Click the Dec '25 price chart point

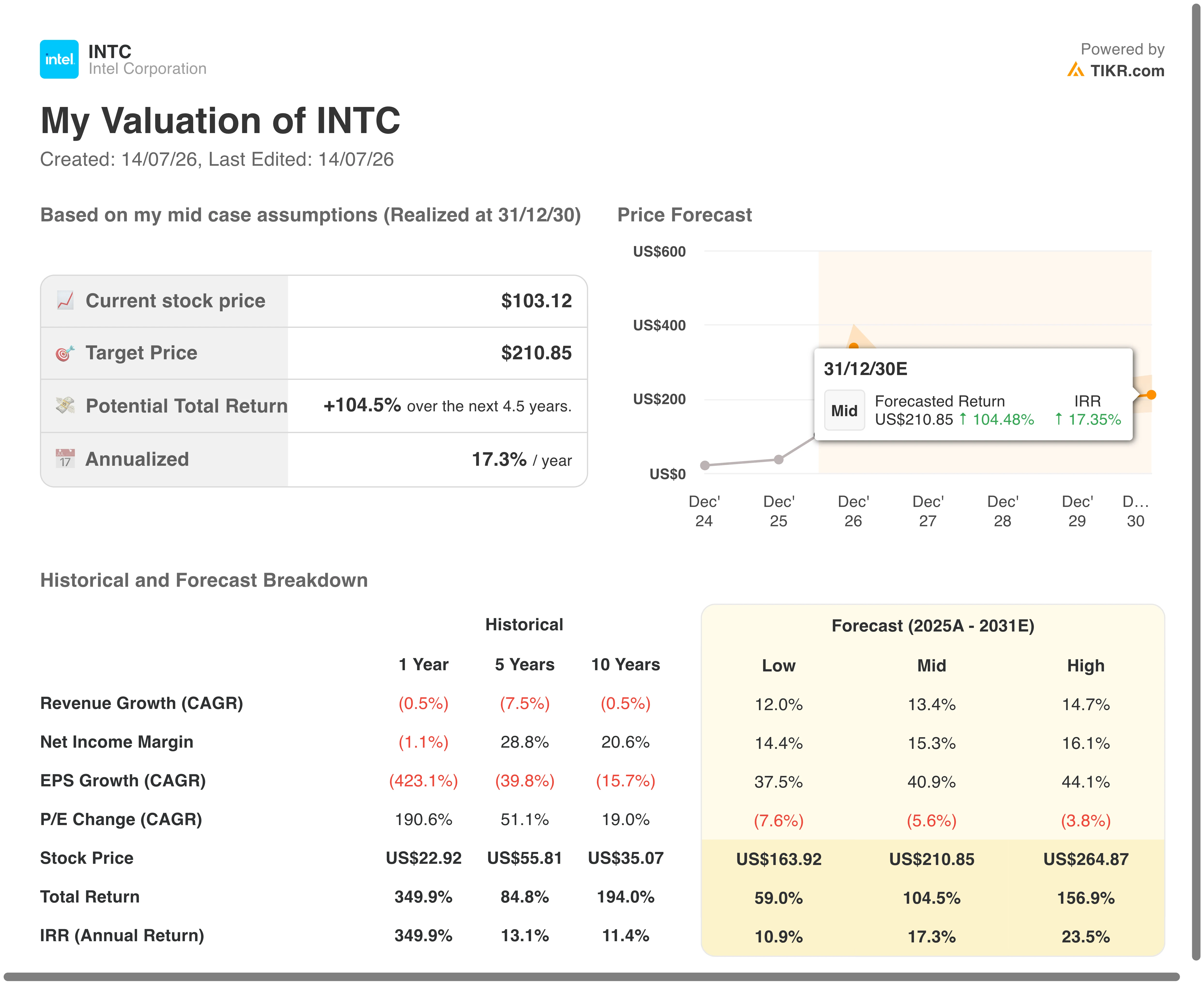779,459
